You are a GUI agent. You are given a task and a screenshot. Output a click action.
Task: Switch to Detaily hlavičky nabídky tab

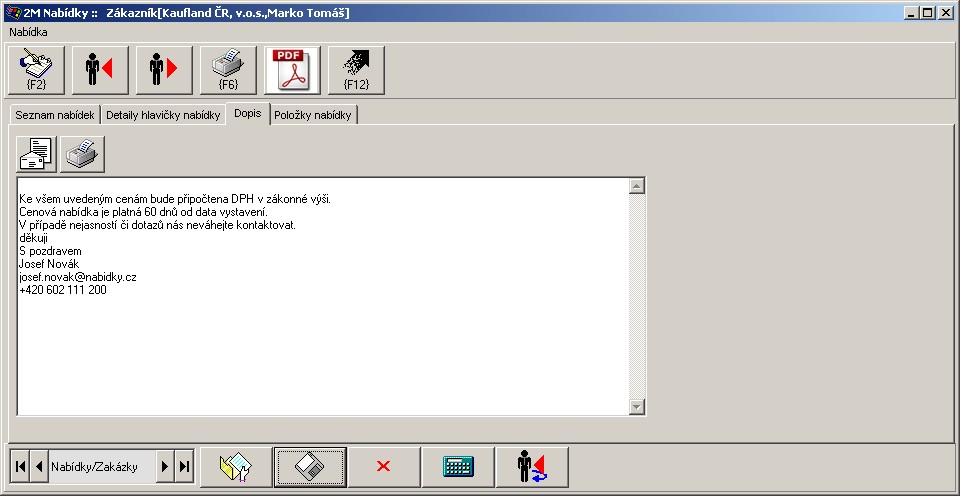point(163,115)
